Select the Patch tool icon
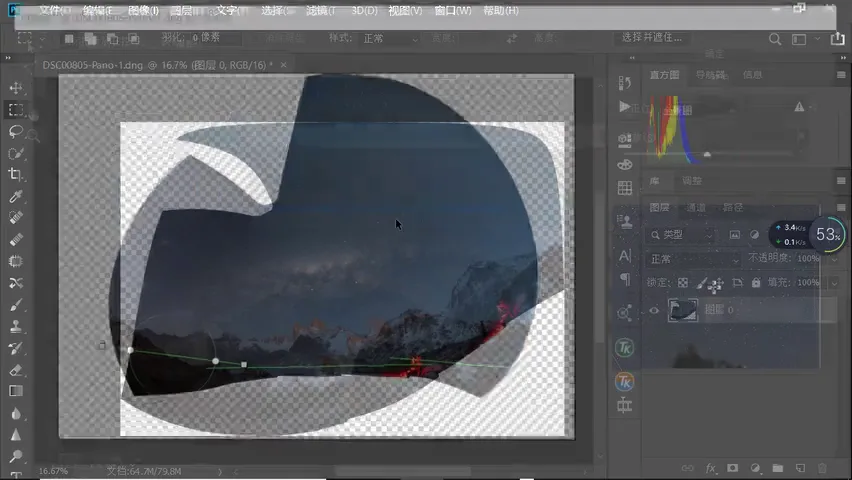 (15, 261)
